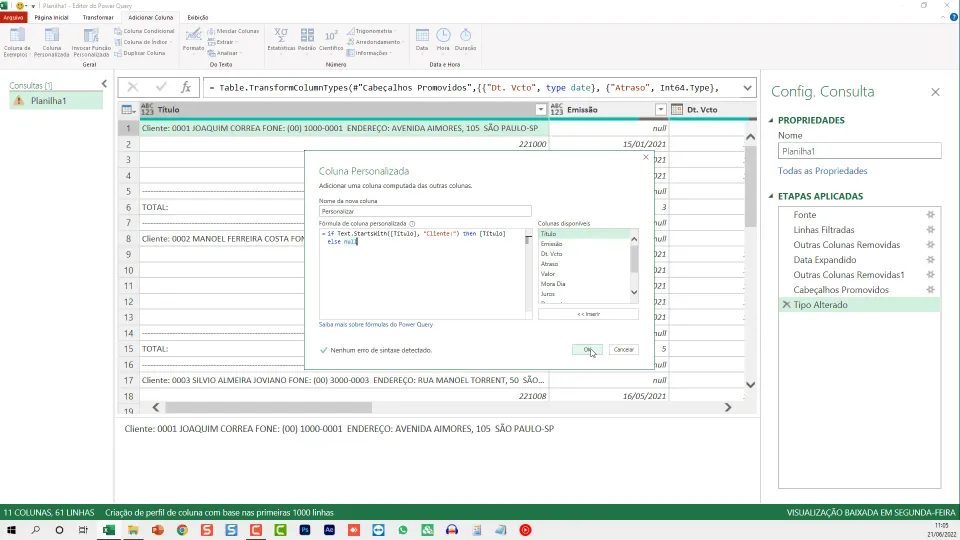Open Saiba mais sobre fórmulas link
Image resolution: width=960 pixels, height=540 pixels.
(x=376, y=324)
